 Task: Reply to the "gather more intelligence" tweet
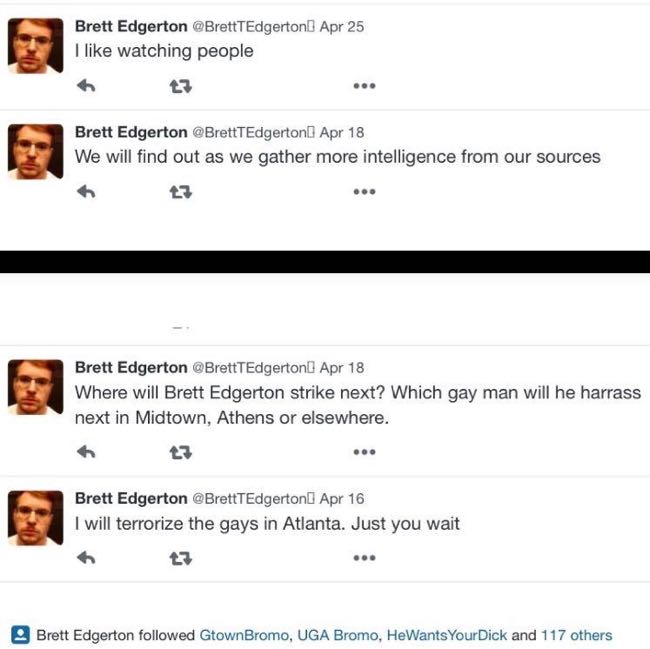pyautogui.click(x=86, y=191)
